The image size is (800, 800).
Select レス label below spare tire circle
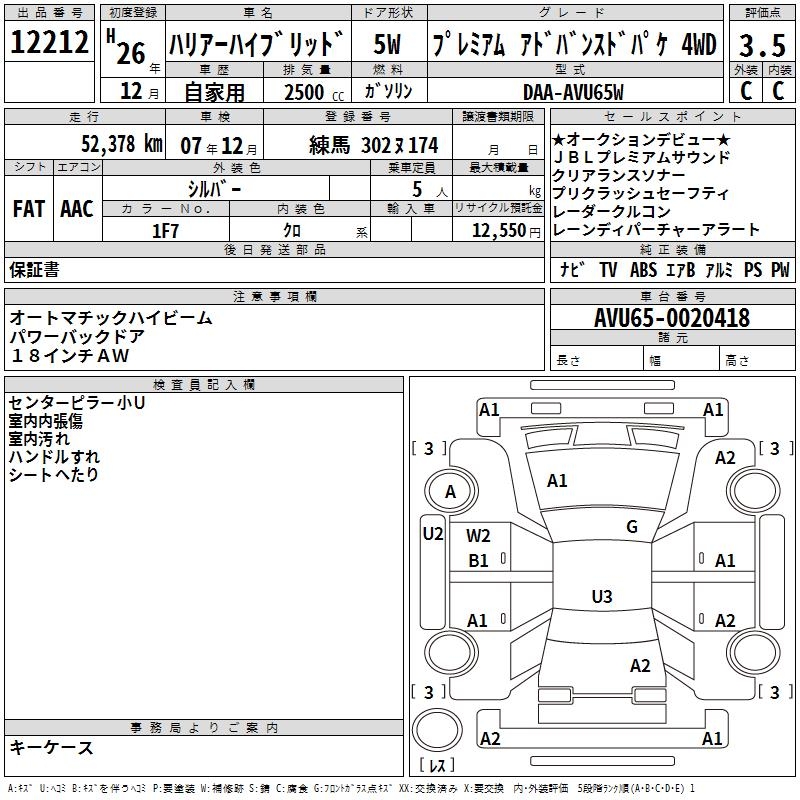437,764
